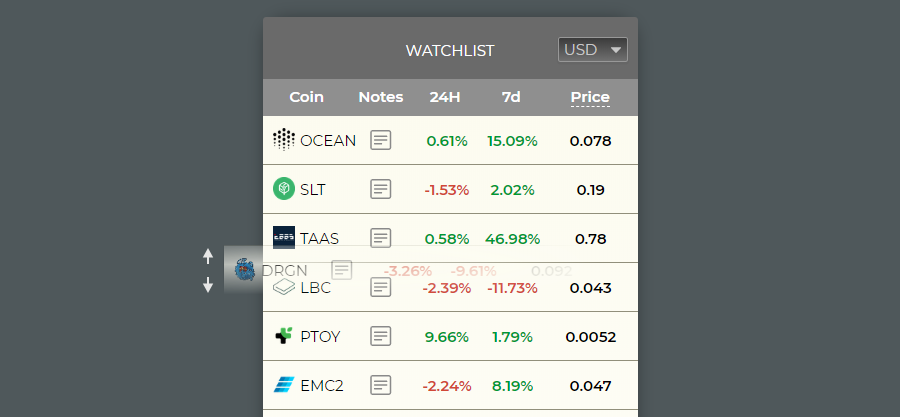Click the down arrow beside DRGN row
The width and height of the screenshot is (900, 417).
pos(208,285)
